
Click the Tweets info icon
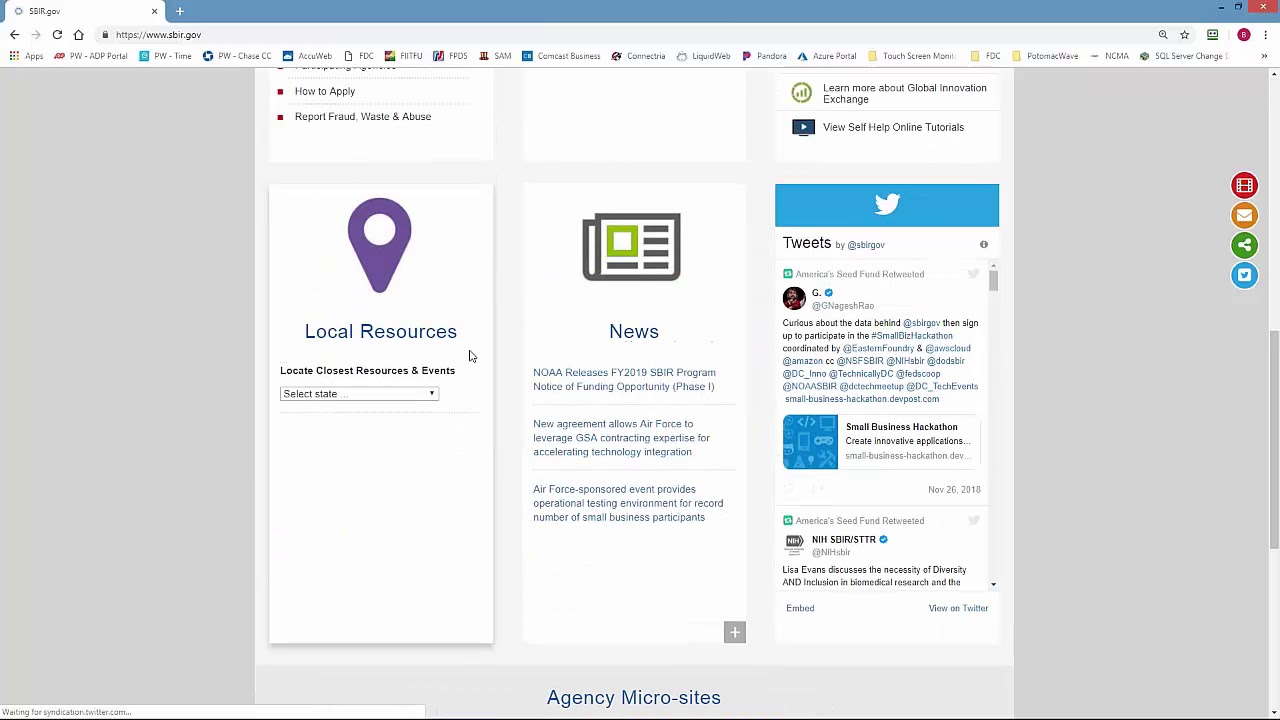coord(983,245)
